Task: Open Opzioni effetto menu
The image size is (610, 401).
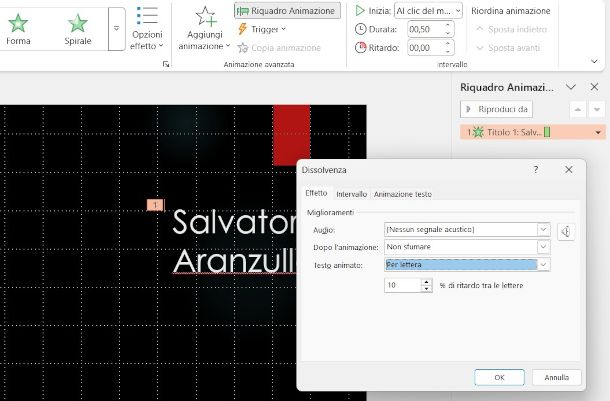Action: click(146, 29)
